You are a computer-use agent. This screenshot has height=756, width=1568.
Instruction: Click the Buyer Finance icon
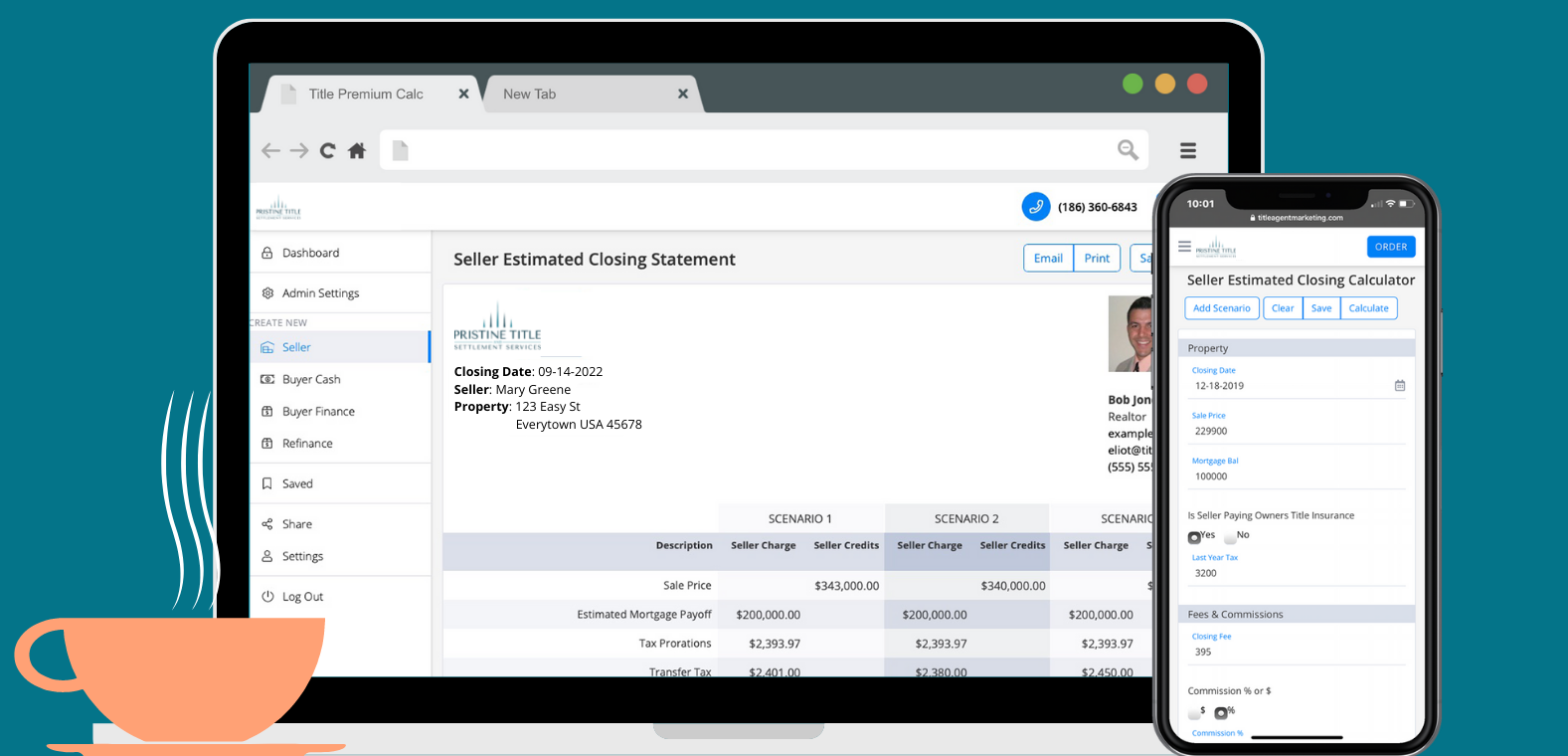(x=266, y=411)
